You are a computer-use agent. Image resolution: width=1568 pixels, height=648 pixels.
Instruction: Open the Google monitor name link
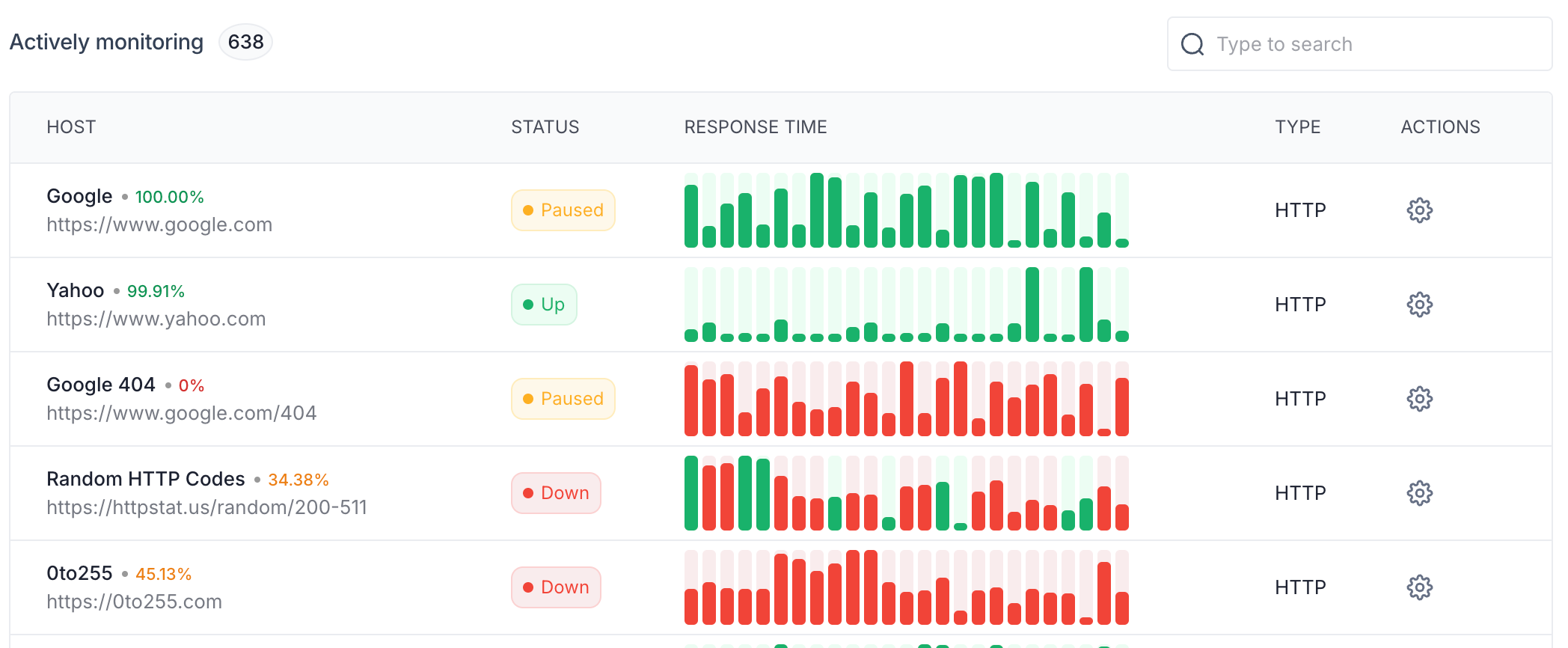[x=79, y=196]
